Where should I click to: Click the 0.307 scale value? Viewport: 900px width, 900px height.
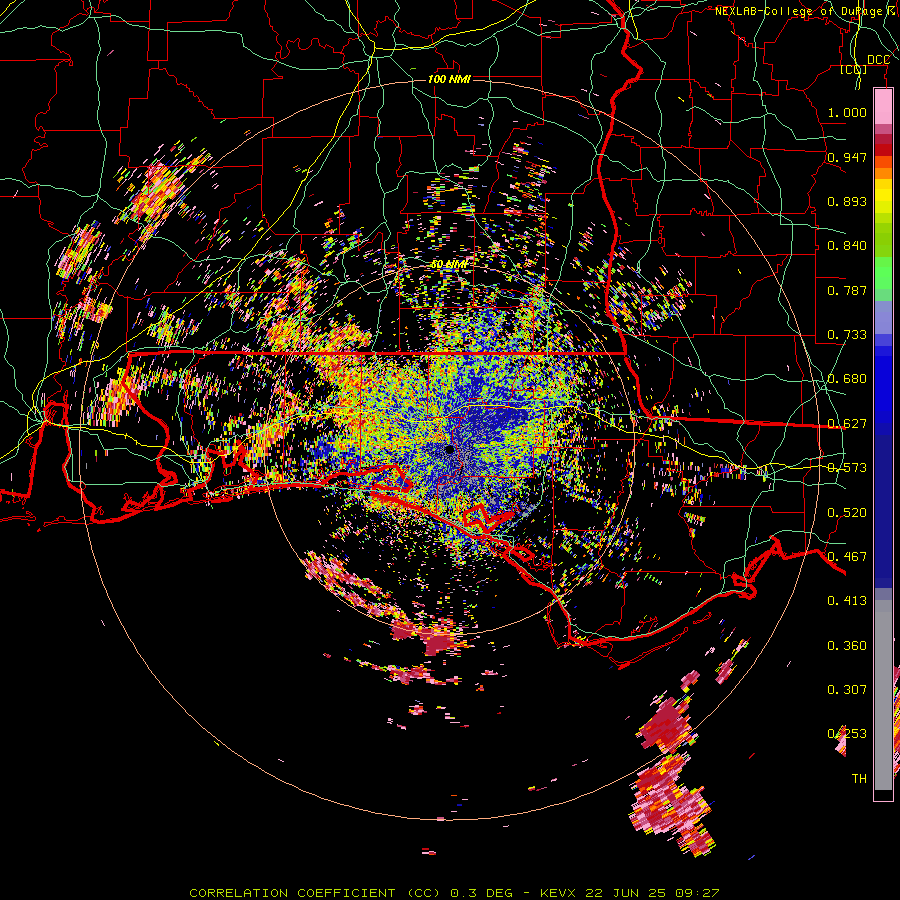tap(847, 690)
